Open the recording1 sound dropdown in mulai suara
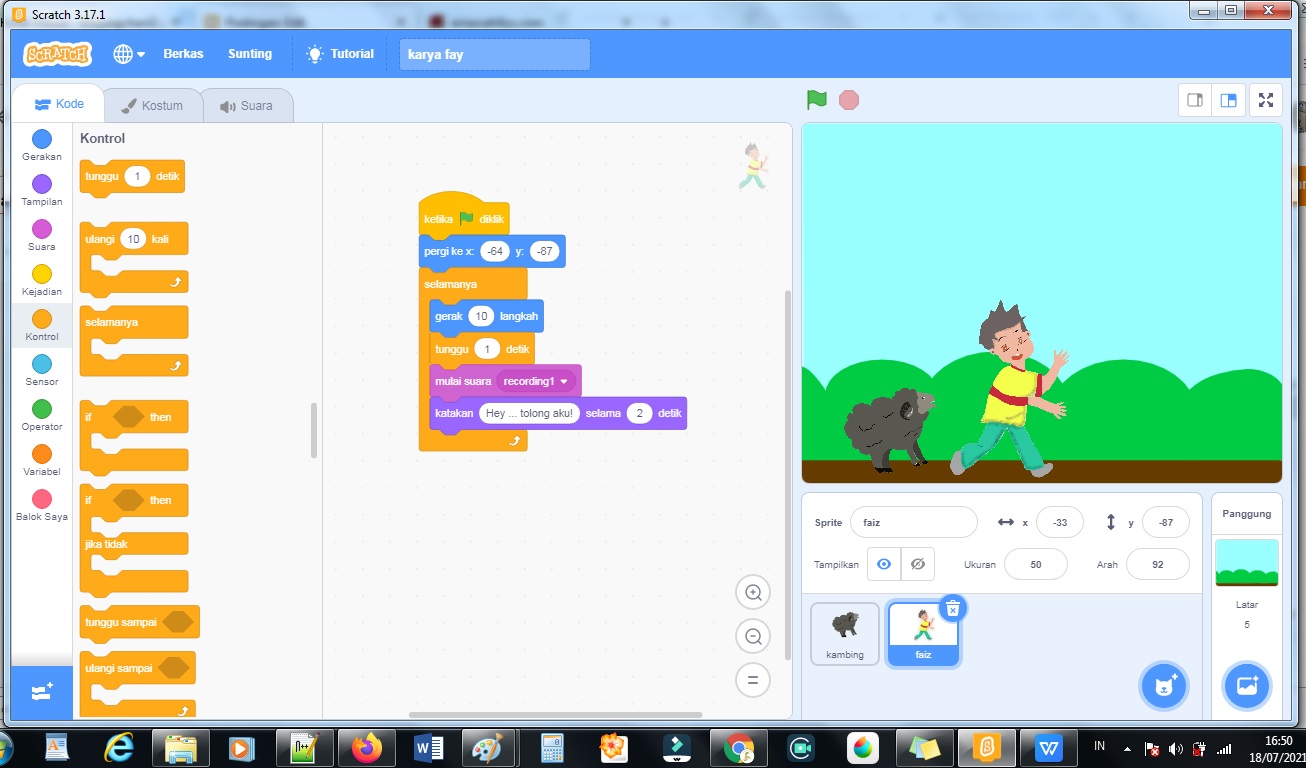 point(534,381)
